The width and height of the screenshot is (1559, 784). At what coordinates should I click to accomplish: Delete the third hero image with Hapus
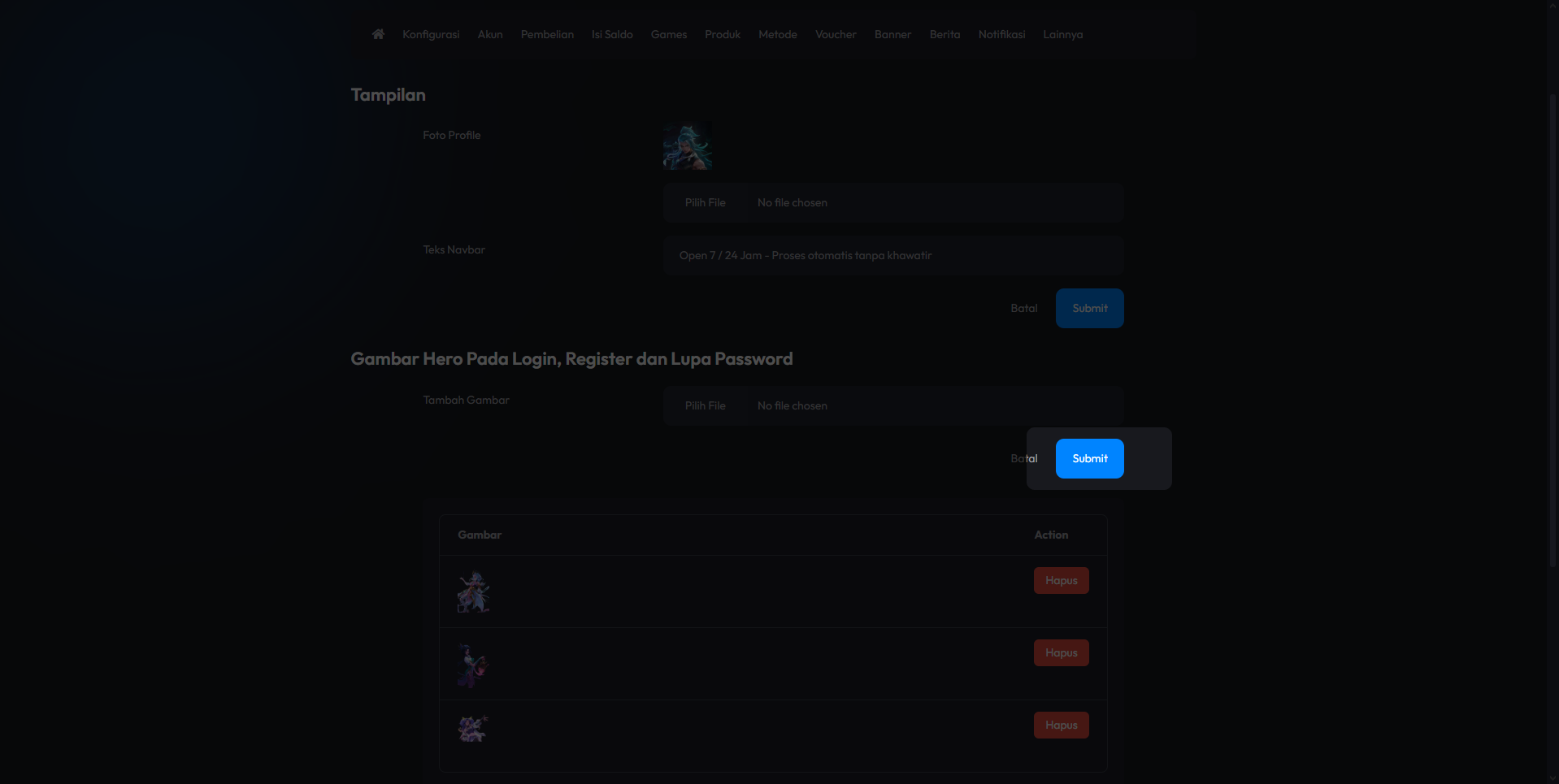(1061, 725)
